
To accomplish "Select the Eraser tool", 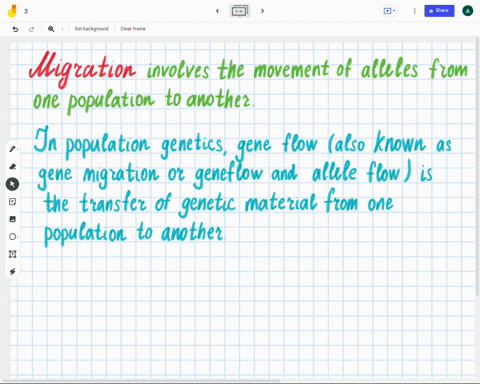I will tap(13, 166).
